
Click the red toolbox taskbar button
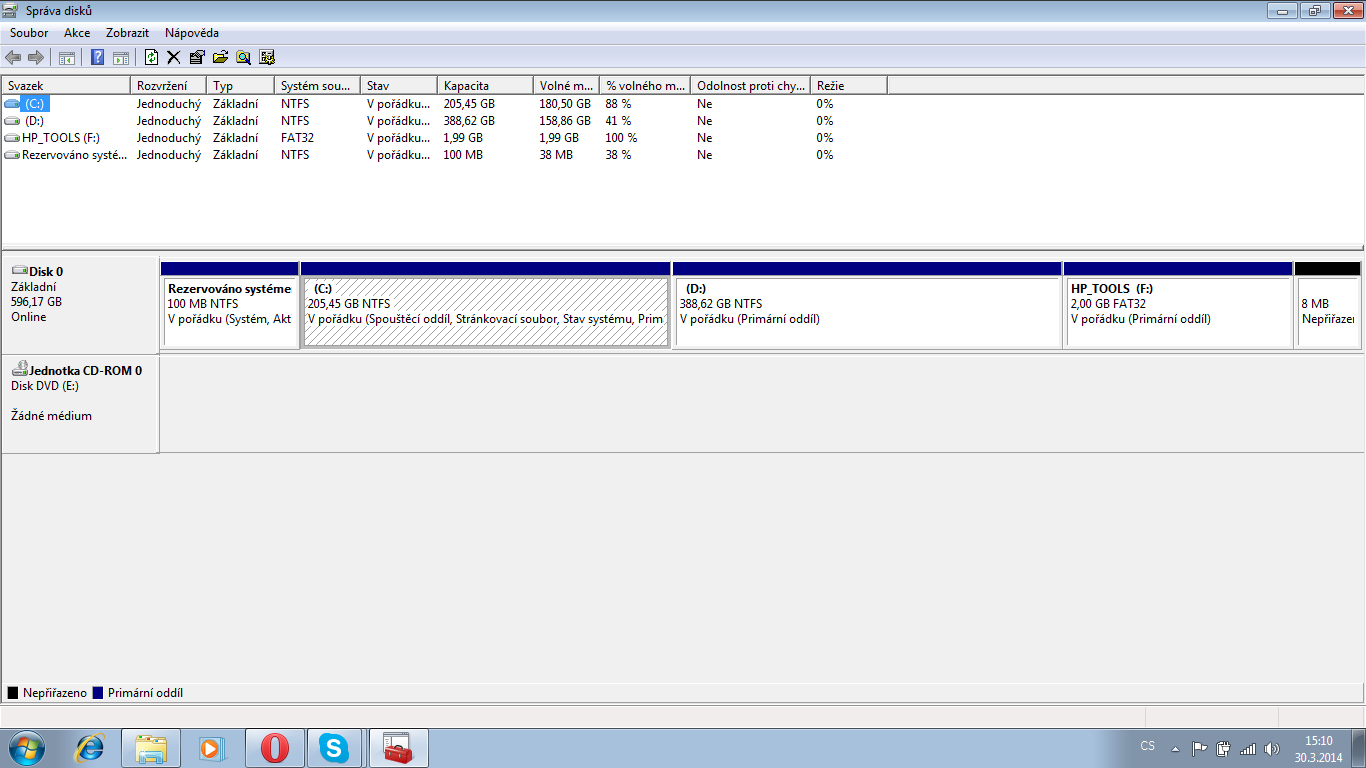pyautogui.click(x=399, y=747)
